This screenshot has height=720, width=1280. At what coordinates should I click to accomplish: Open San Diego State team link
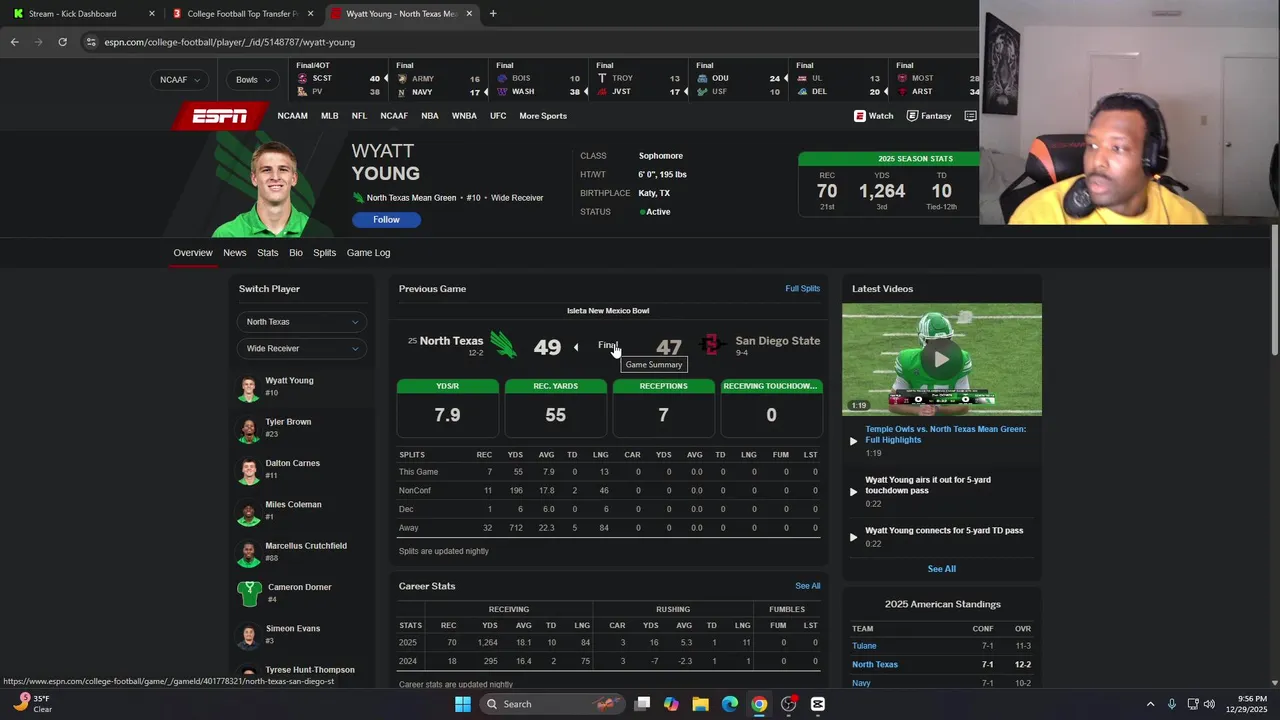pos(777,341)
